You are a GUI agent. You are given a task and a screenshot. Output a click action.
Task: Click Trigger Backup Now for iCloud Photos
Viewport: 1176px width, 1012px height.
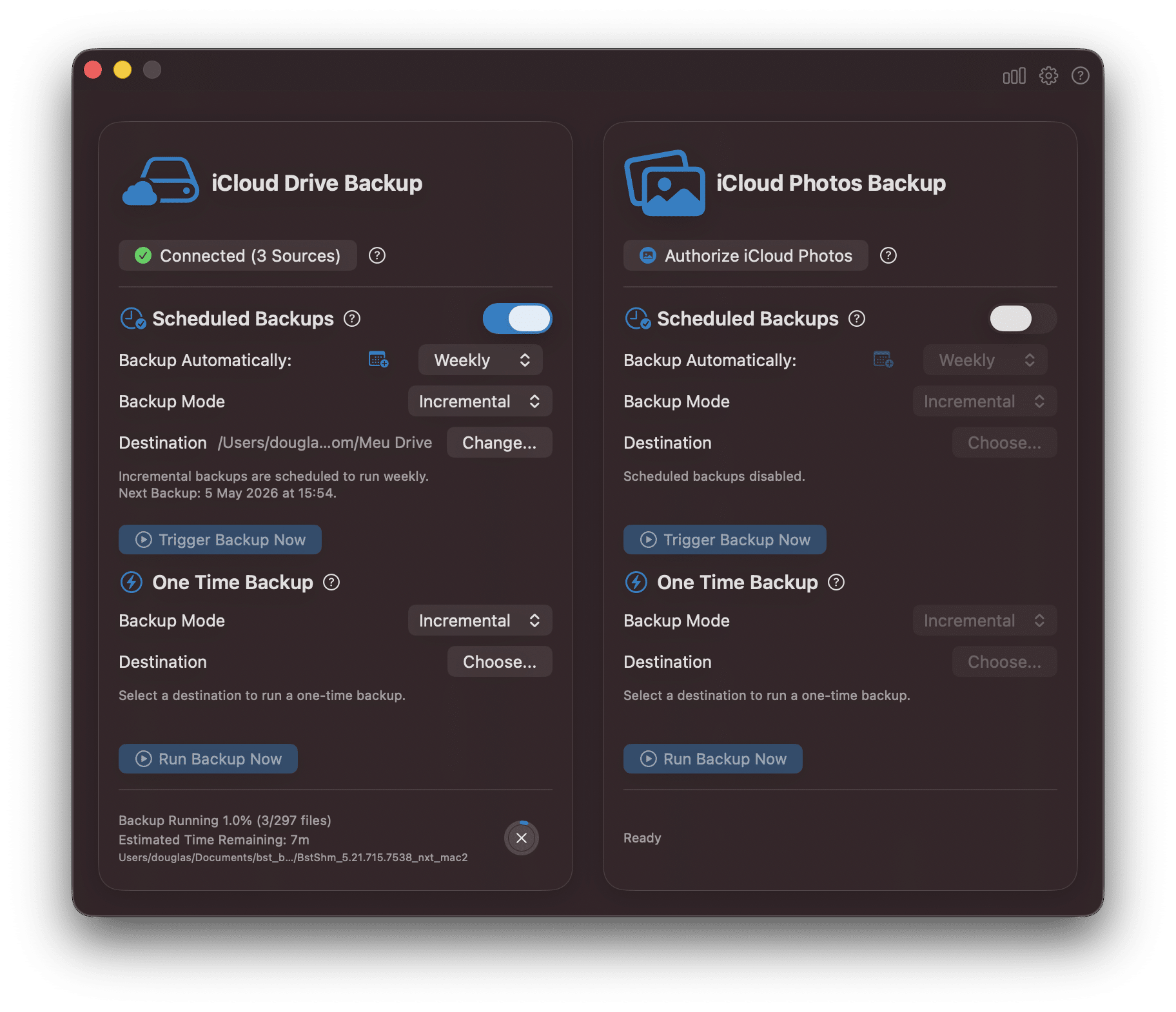point(725,540)
